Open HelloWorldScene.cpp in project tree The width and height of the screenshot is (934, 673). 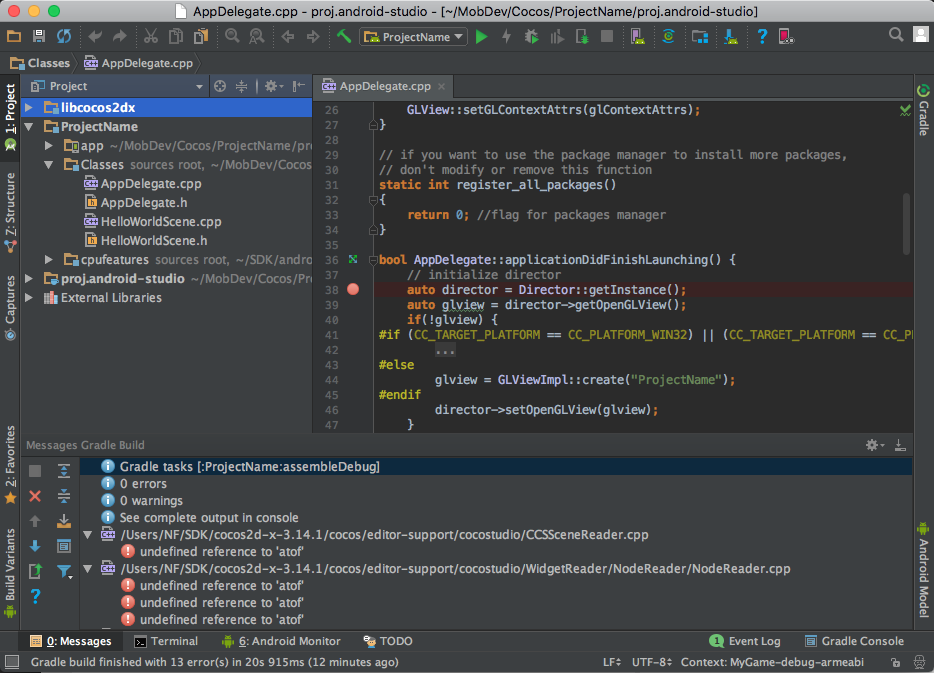(x=161, y=222)
